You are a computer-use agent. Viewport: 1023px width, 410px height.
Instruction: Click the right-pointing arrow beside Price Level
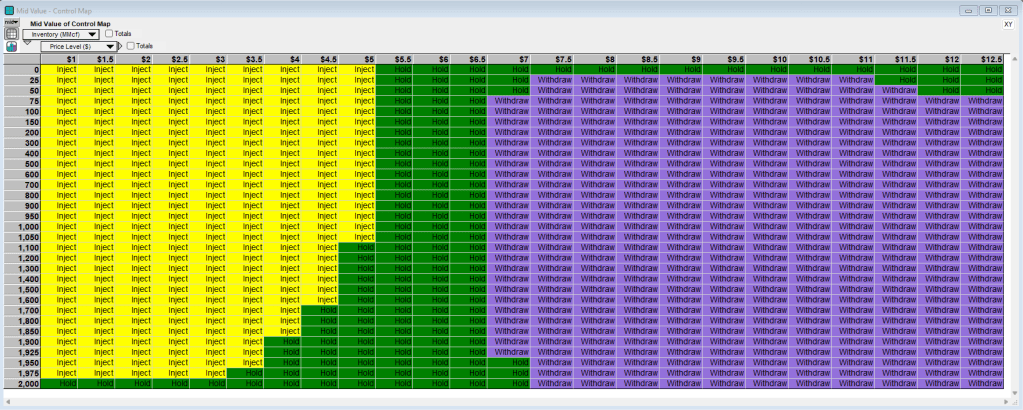[x=121, y=46]
